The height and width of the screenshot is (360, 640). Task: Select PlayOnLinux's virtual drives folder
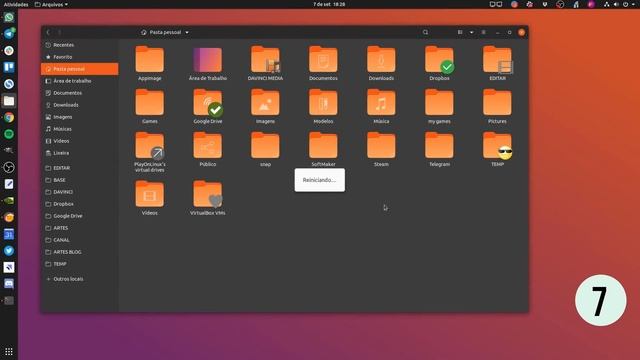pos(149,152)
